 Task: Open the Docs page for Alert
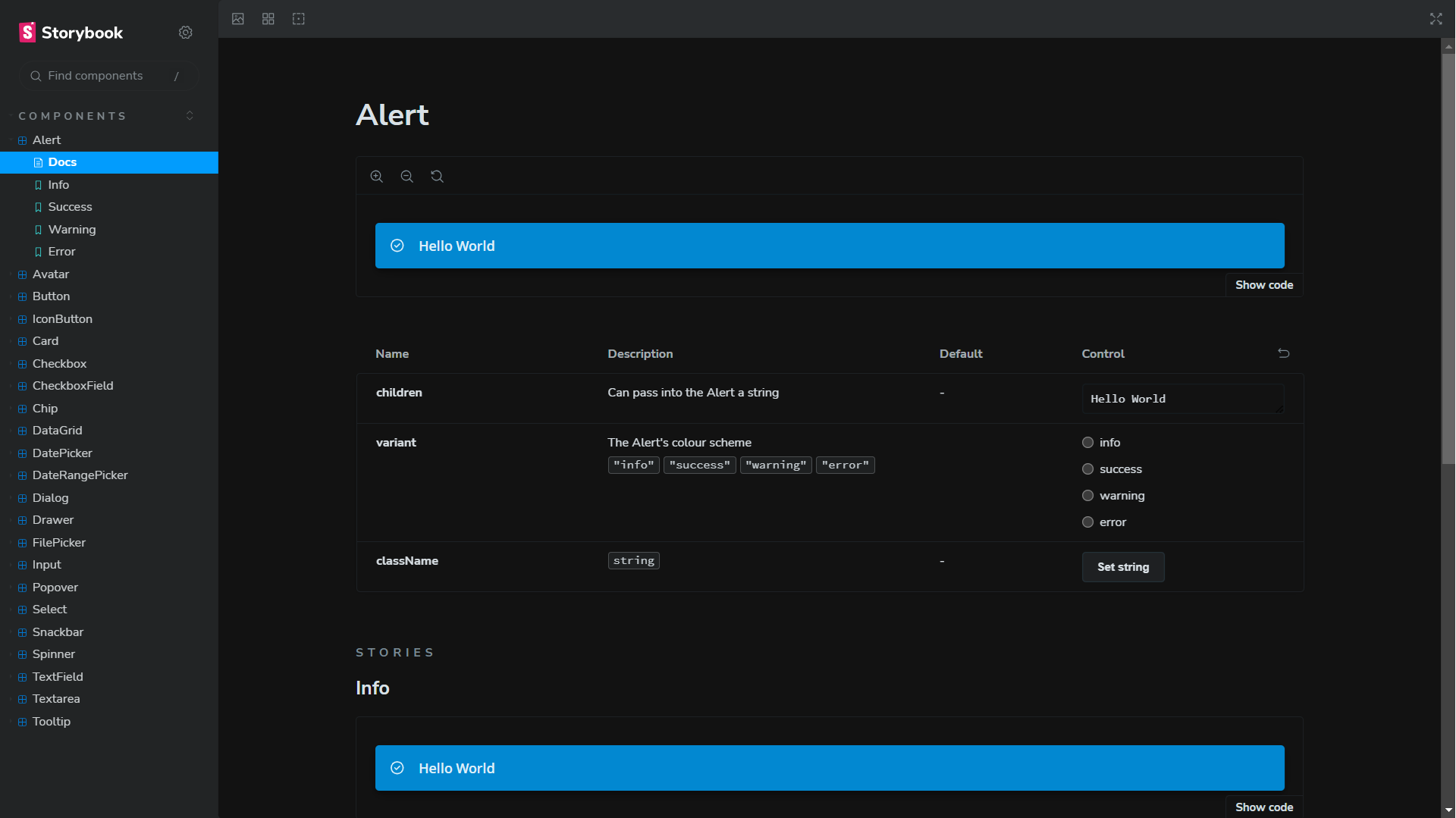click(64, 161)
